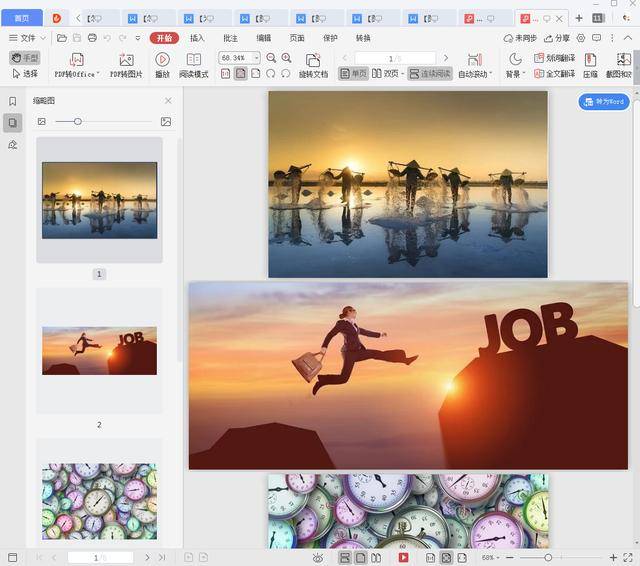Set actual size 1:1 view in ribbon
The image size is (640, 566).
point(225,74)
